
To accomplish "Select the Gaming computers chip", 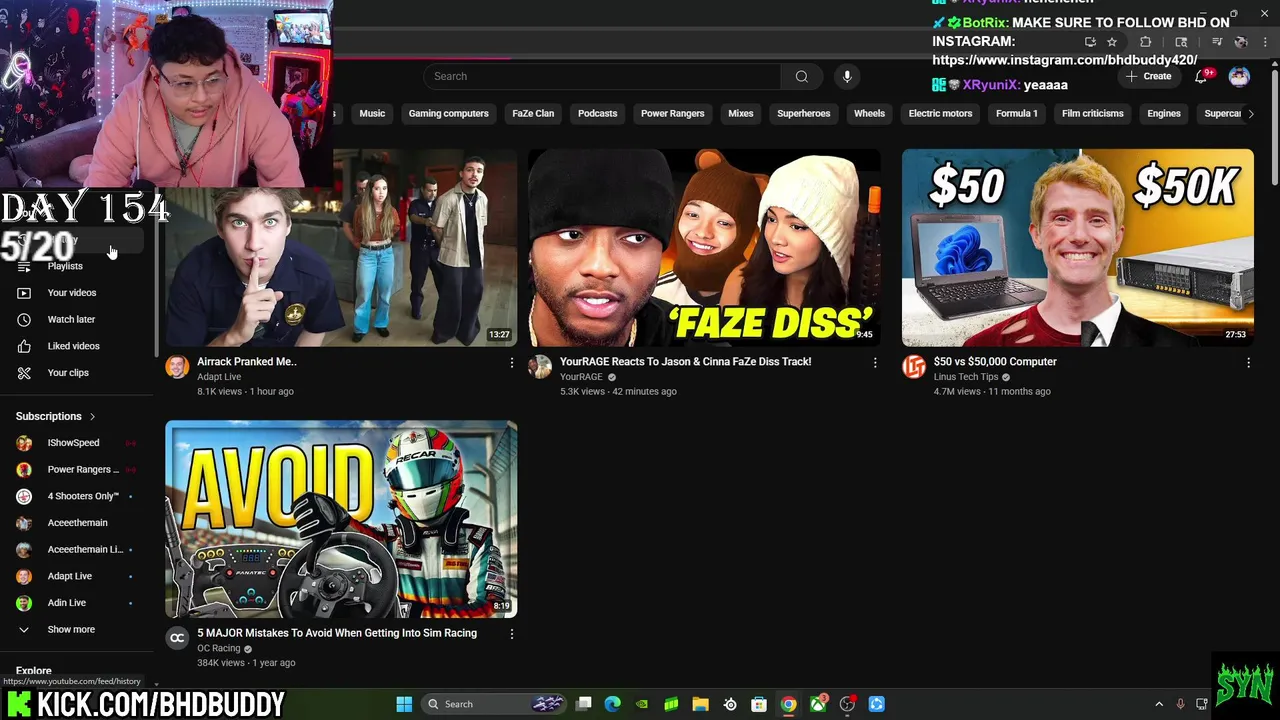I will click(448, 114).
